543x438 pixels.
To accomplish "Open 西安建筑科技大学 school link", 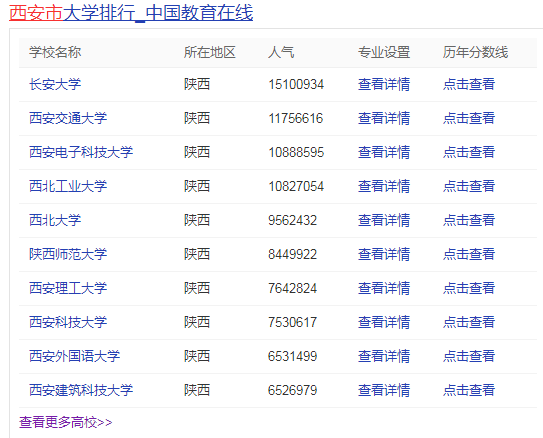I will point(81,390).
